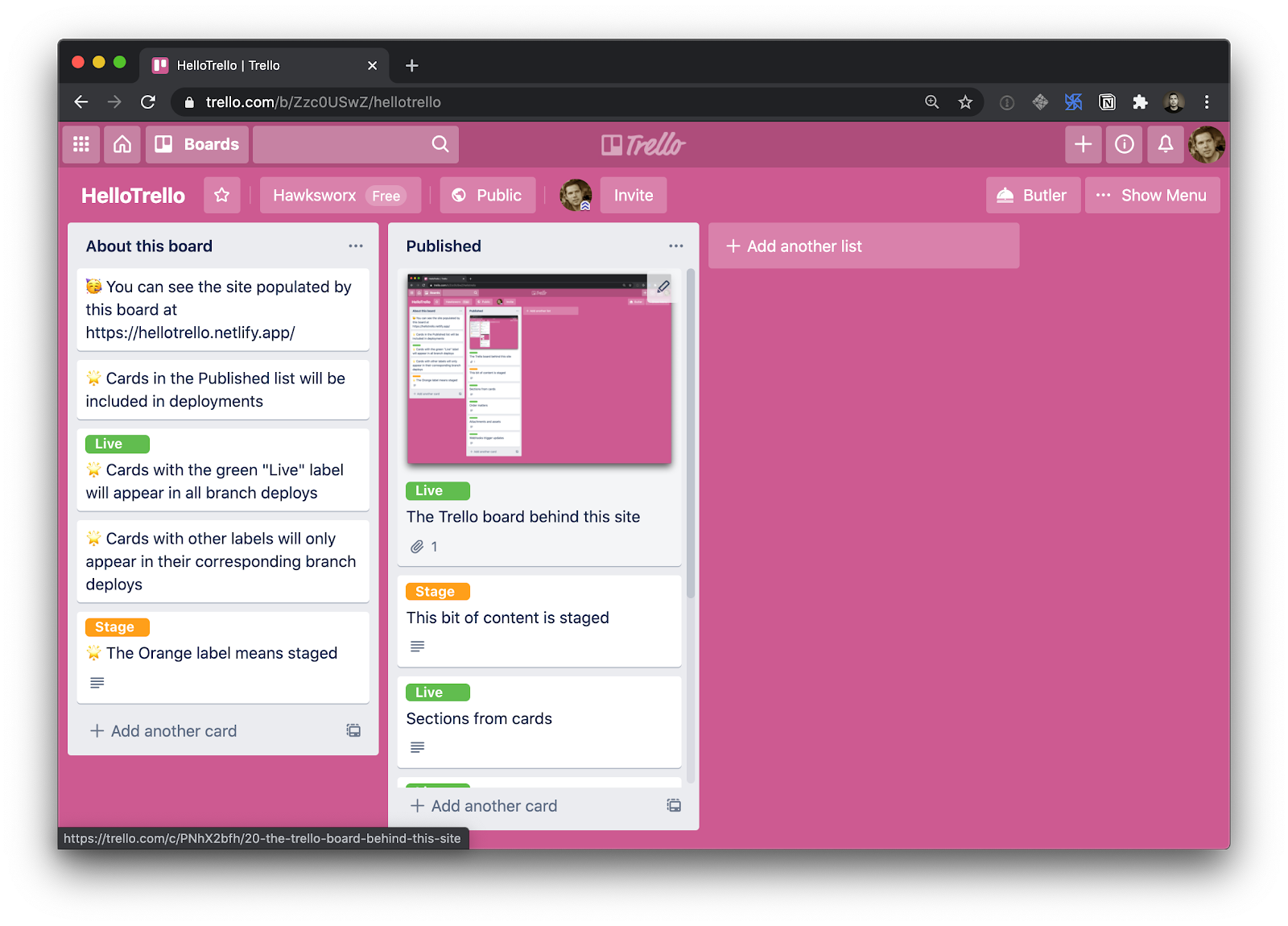Image resolution: width=1288 pixels, height=926 pixels.
Task: Click the 'About this board' list title
Action: point(149,246)
